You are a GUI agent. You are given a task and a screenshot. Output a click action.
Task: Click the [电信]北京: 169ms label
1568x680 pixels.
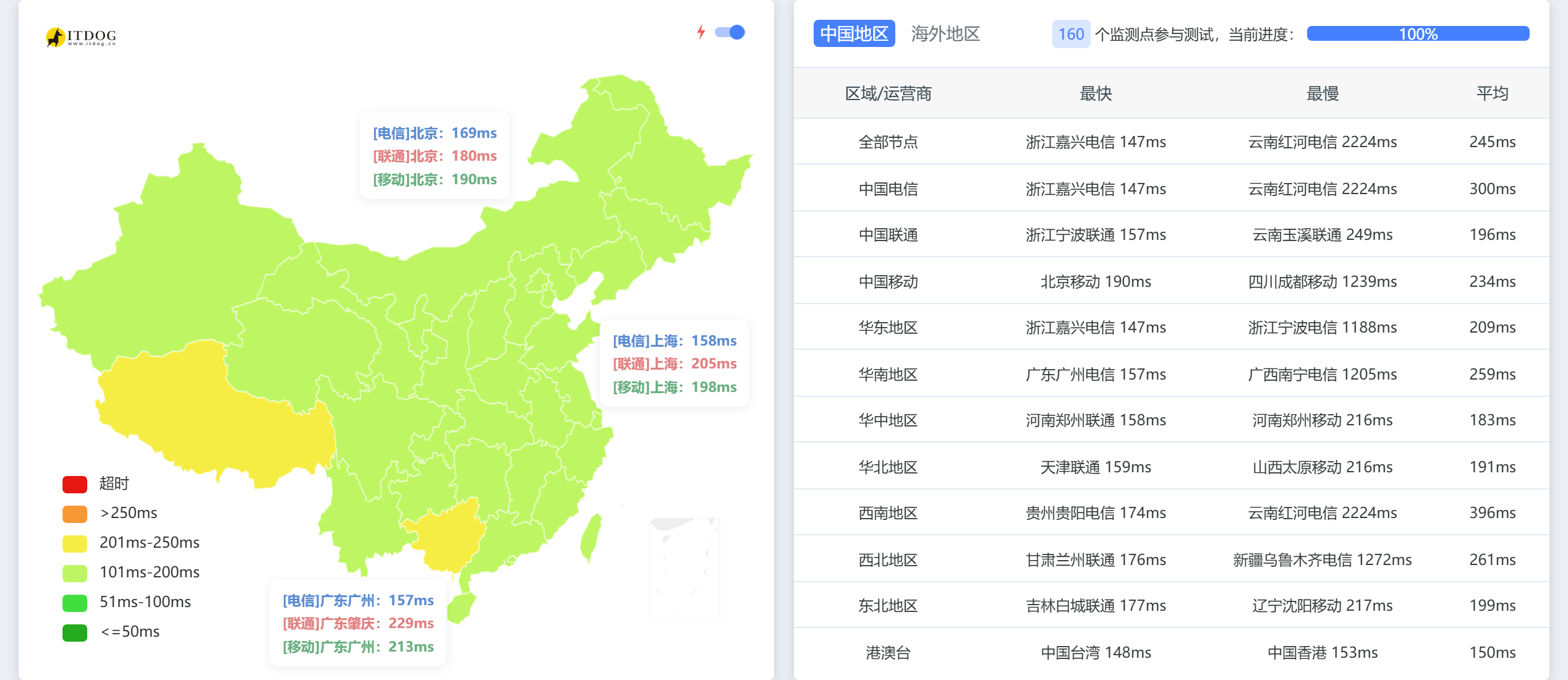point(435,133)
